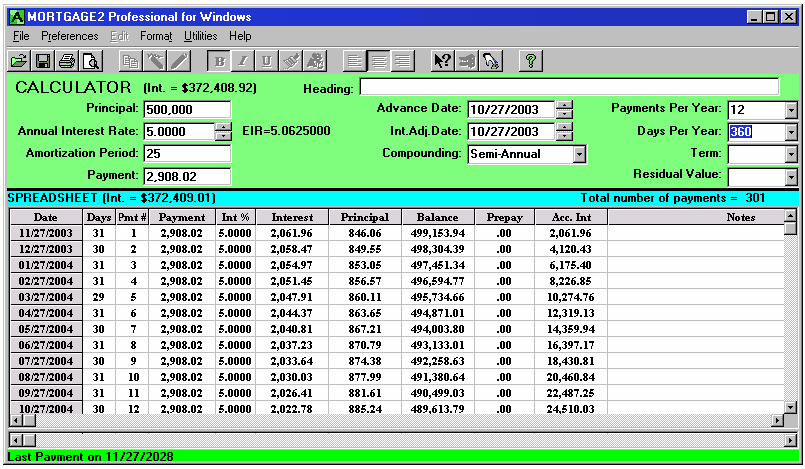805x469 pixels.
Task: Click the Payment column header
Action: pos(182,217)
